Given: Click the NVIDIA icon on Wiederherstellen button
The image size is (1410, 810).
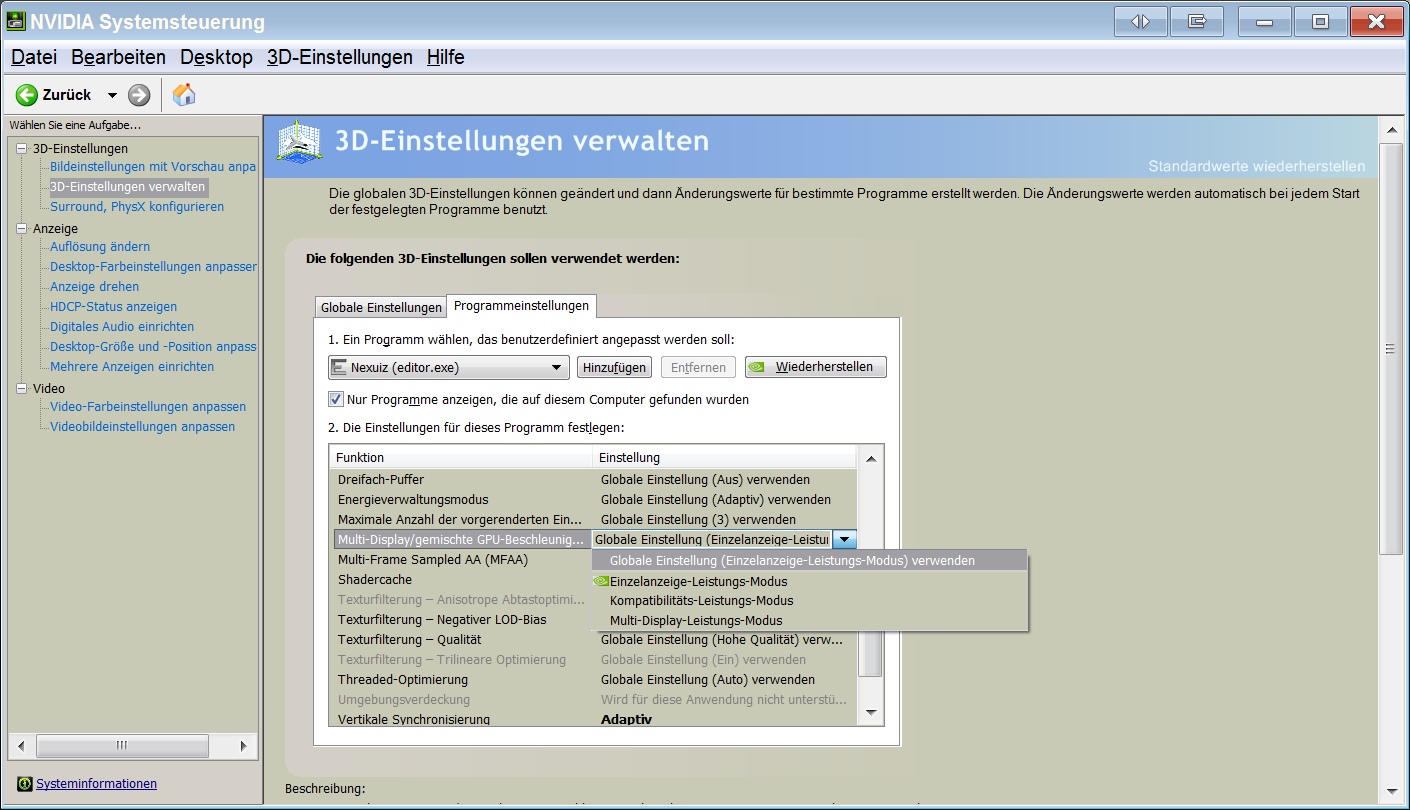Looking at the screenshot, I should pyautogui.click(x=759, y=367).
